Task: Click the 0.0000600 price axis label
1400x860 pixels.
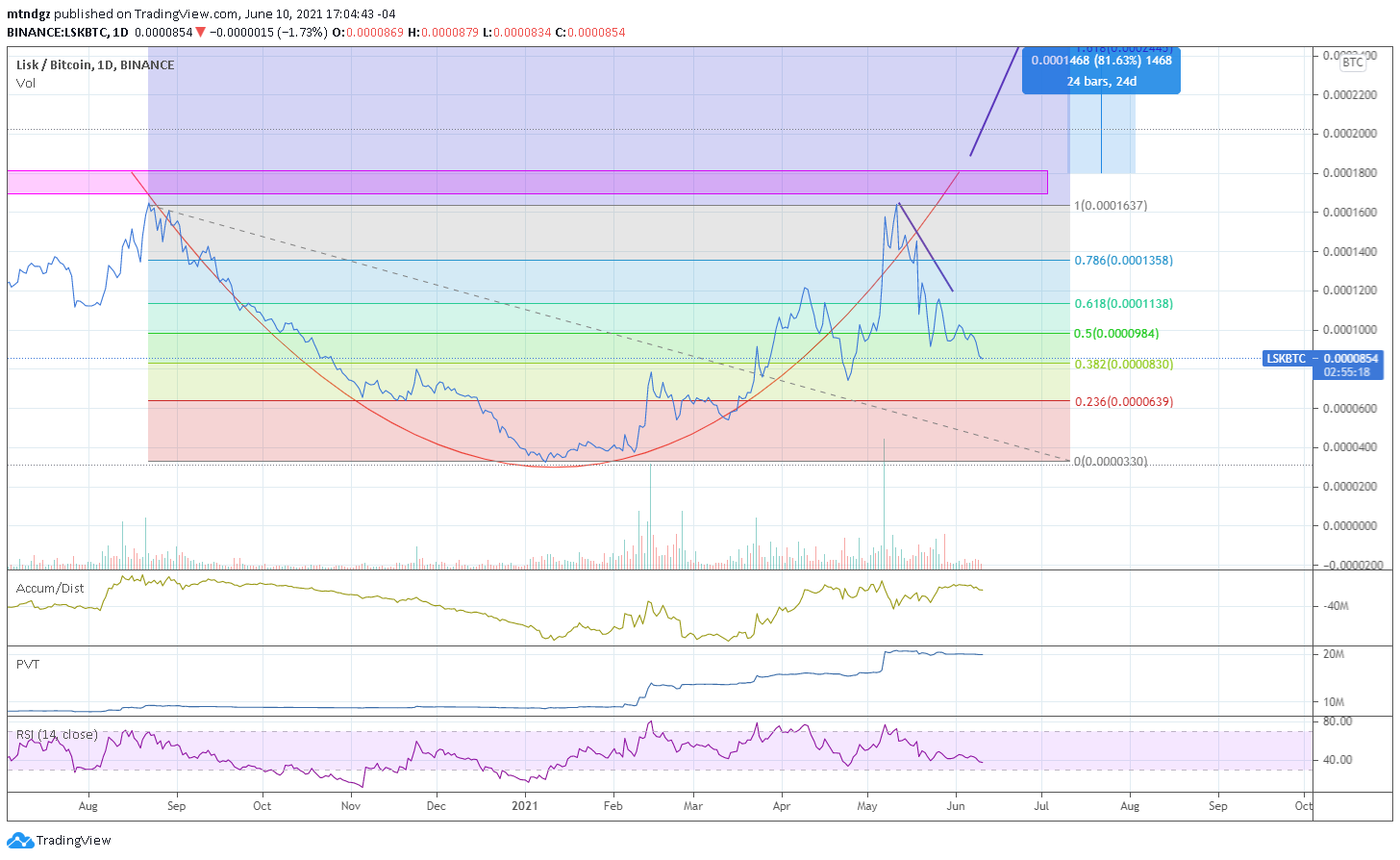Action: [x=1349, y=408]
